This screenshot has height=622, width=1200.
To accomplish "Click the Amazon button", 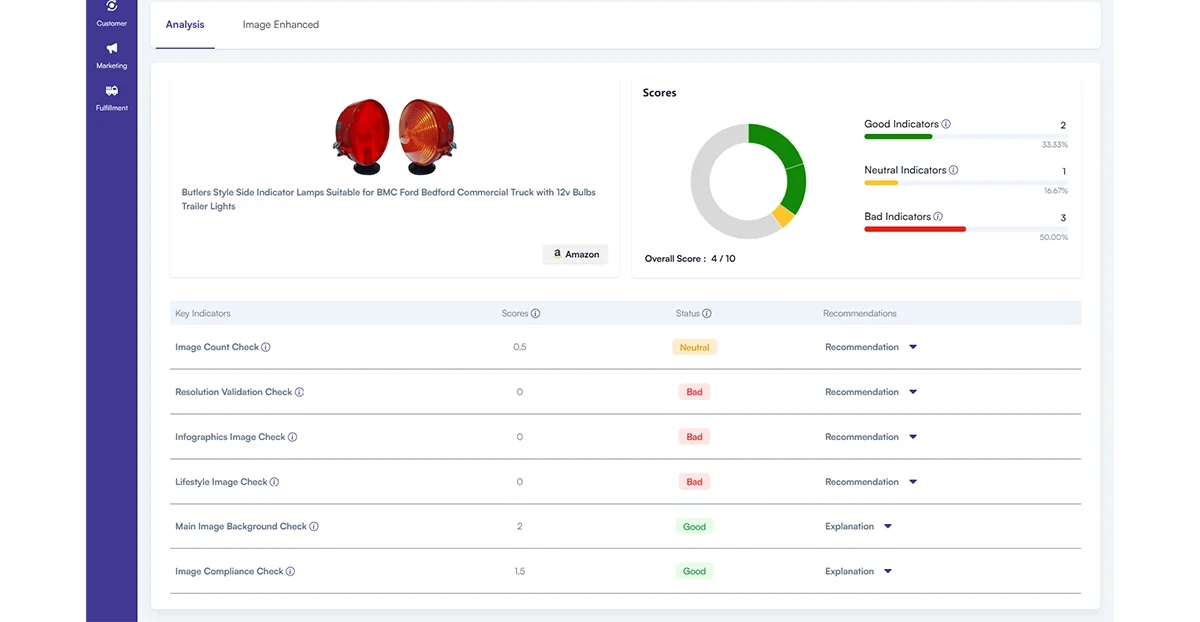I will (x=576, y=254).
